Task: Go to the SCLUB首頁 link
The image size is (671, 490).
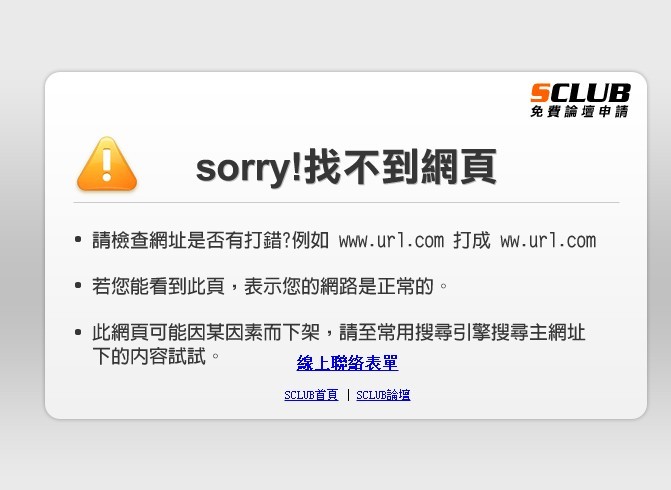Action: (x=311, y=395)
